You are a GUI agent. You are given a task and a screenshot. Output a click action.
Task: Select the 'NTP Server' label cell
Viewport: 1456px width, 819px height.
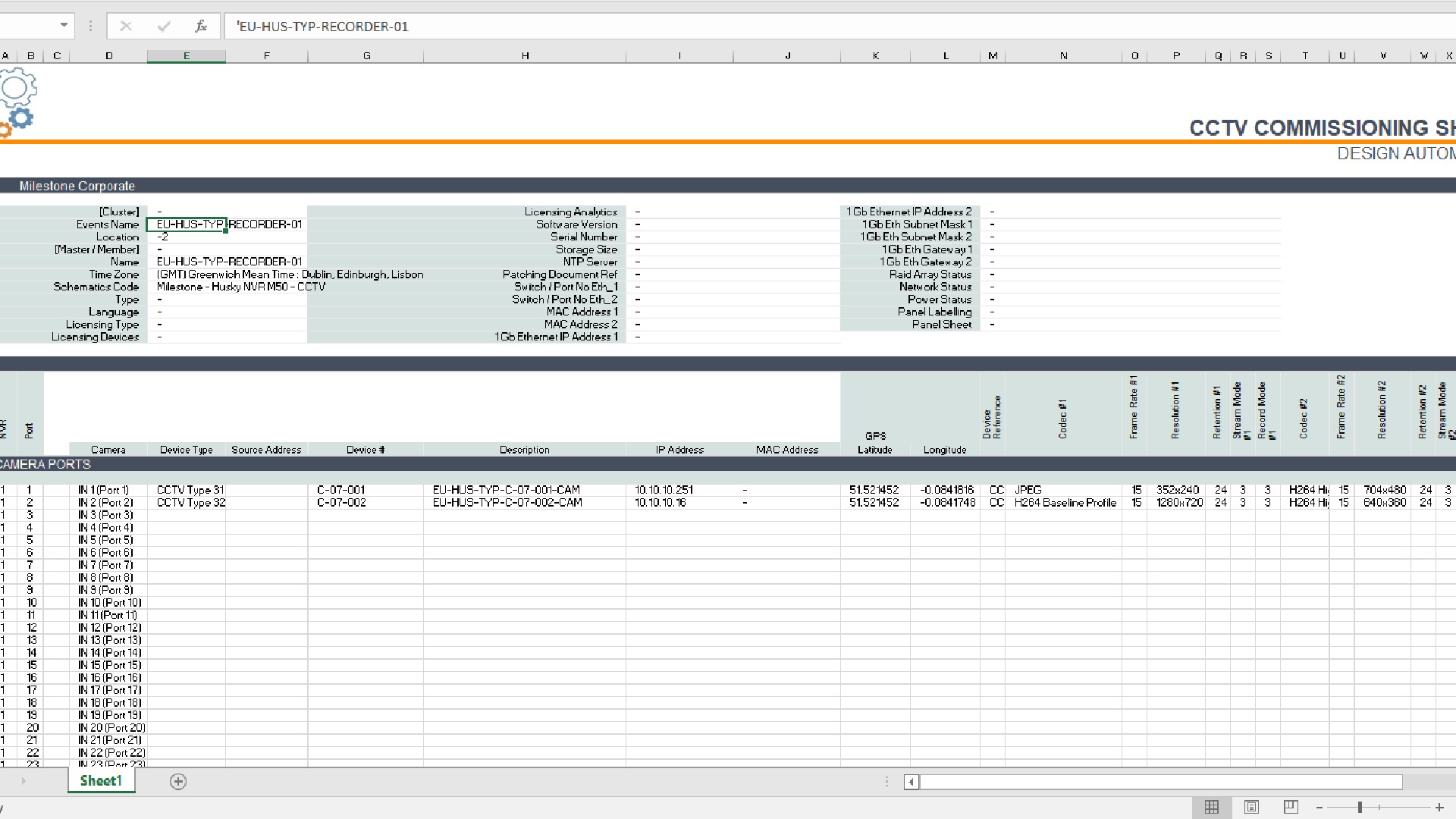click(590, 262)
